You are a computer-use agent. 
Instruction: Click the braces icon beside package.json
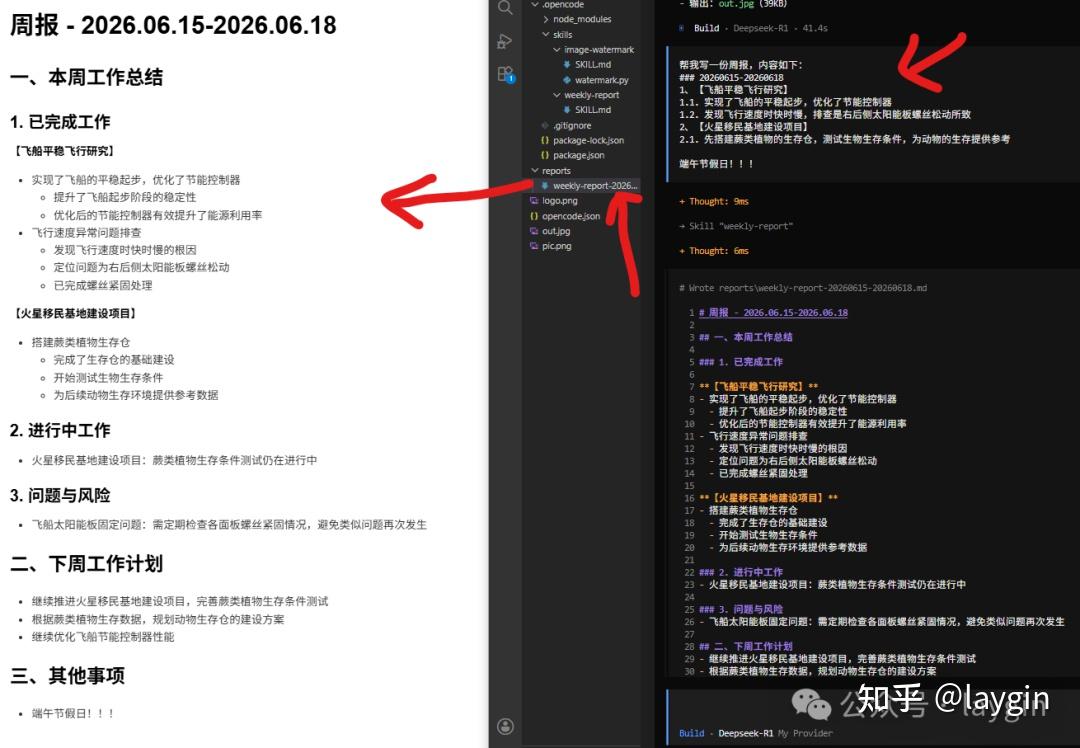click(545, 155)
